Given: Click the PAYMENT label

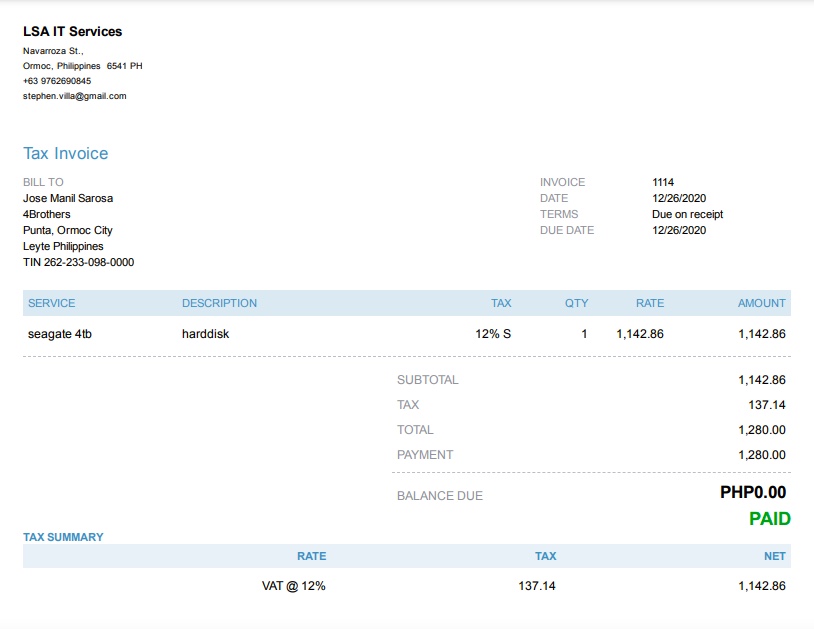Looking at the screenshot, I should [425, 455].
